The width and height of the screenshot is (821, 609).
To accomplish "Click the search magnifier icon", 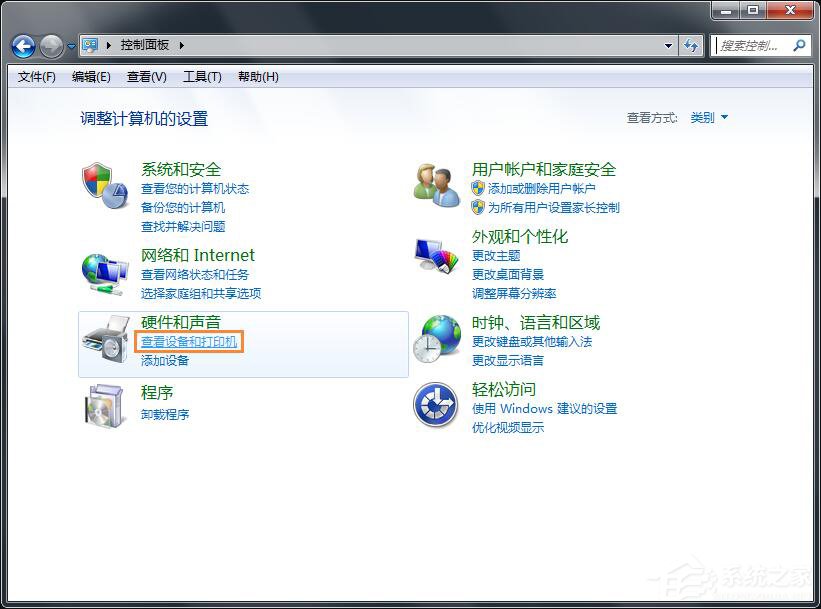I will point(800,46).
